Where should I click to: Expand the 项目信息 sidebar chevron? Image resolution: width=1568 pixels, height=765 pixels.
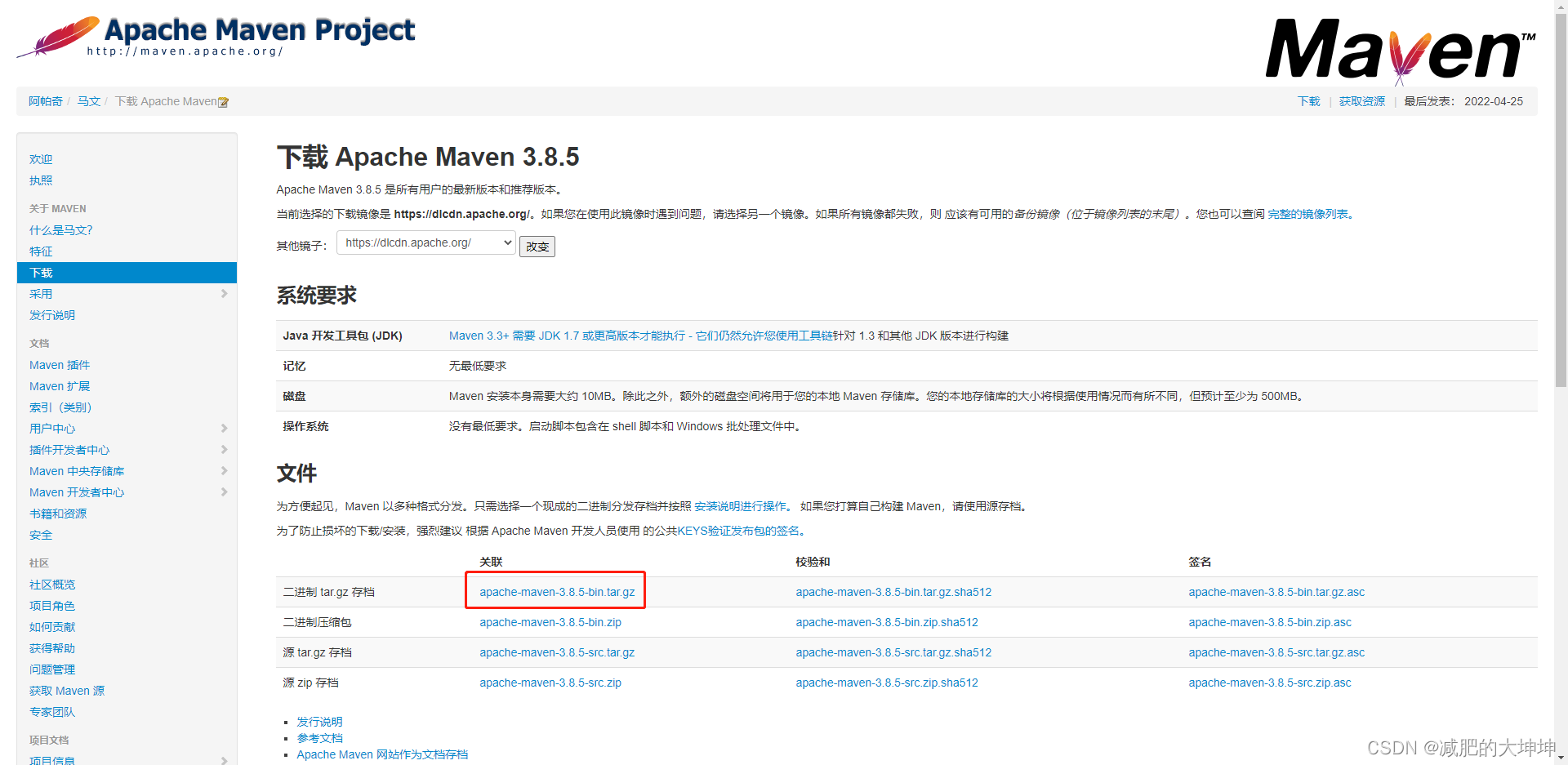pyautogui.click(x=224, y=760)
